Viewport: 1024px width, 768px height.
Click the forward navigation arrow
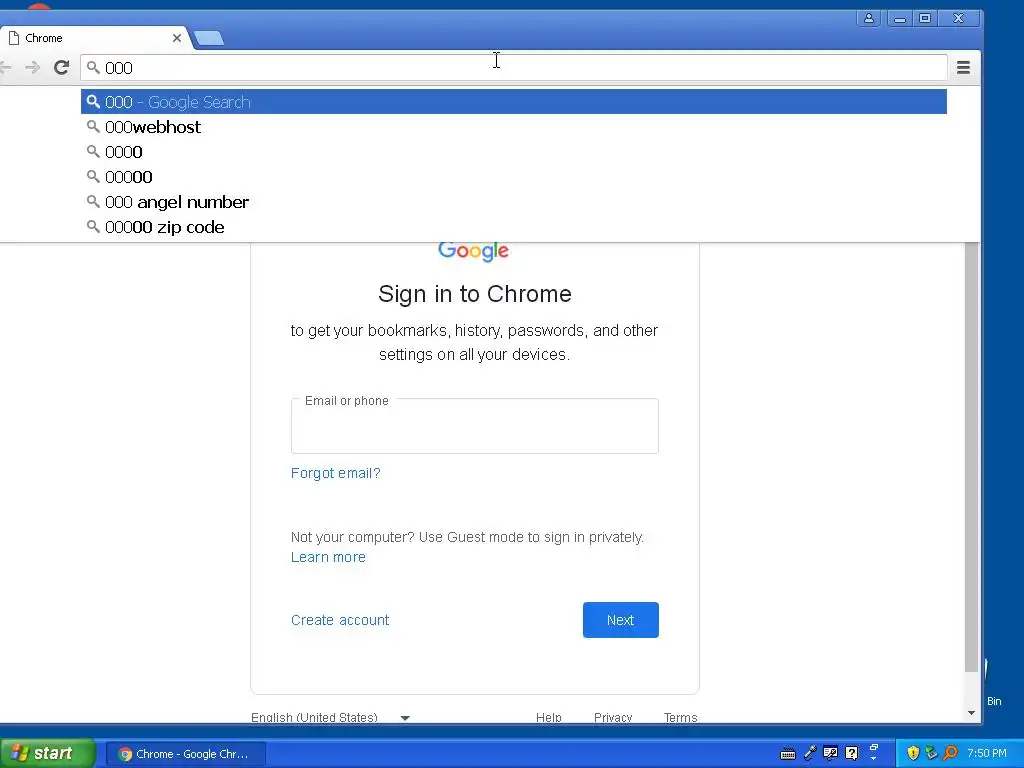point(32,67)
